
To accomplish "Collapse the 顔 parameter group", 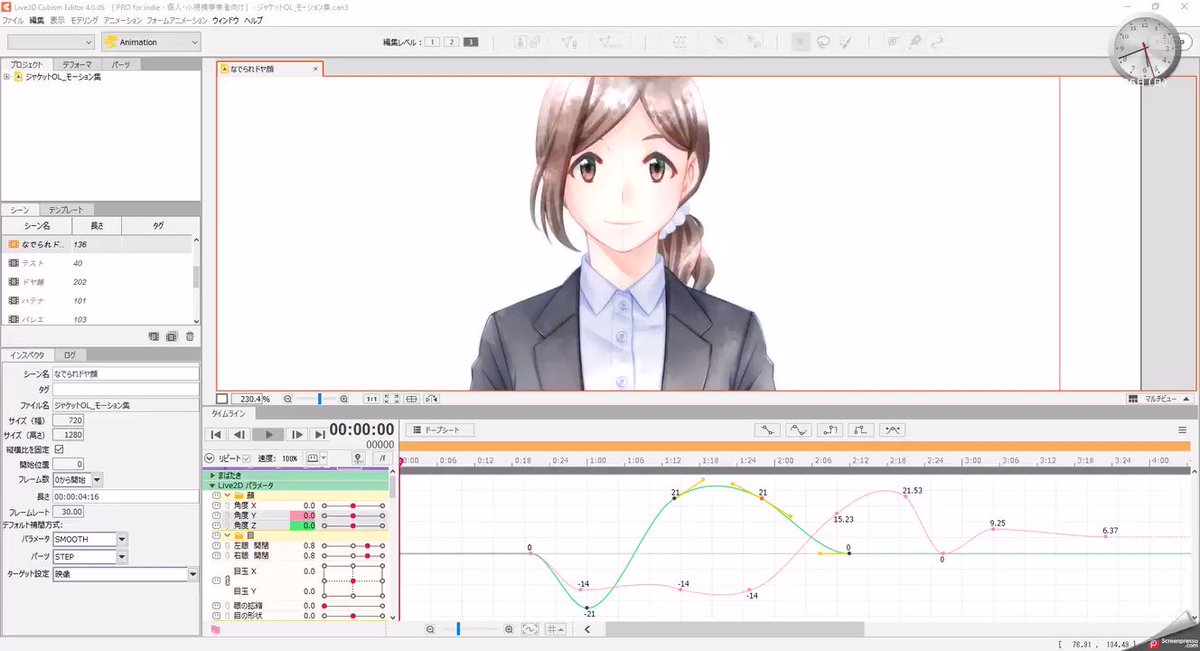I will (x=227, y=496).
